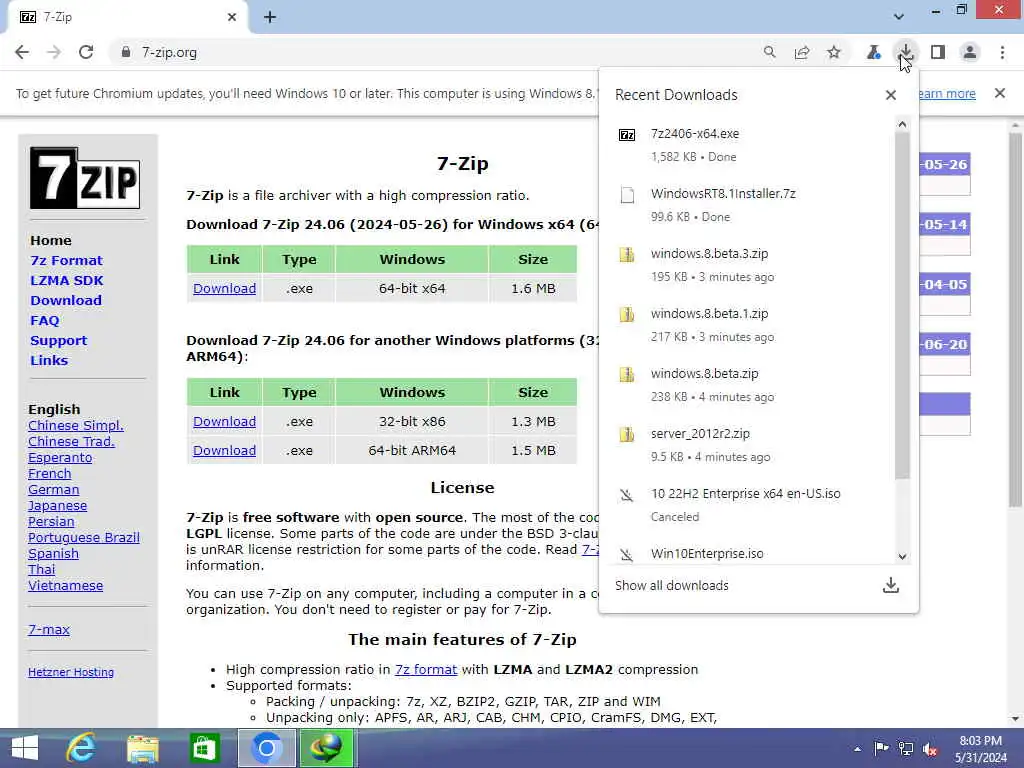Screen dimensions: 1024x768
Task: Open File Explorer from the taskbar
Action: click(x=142, y=748)
